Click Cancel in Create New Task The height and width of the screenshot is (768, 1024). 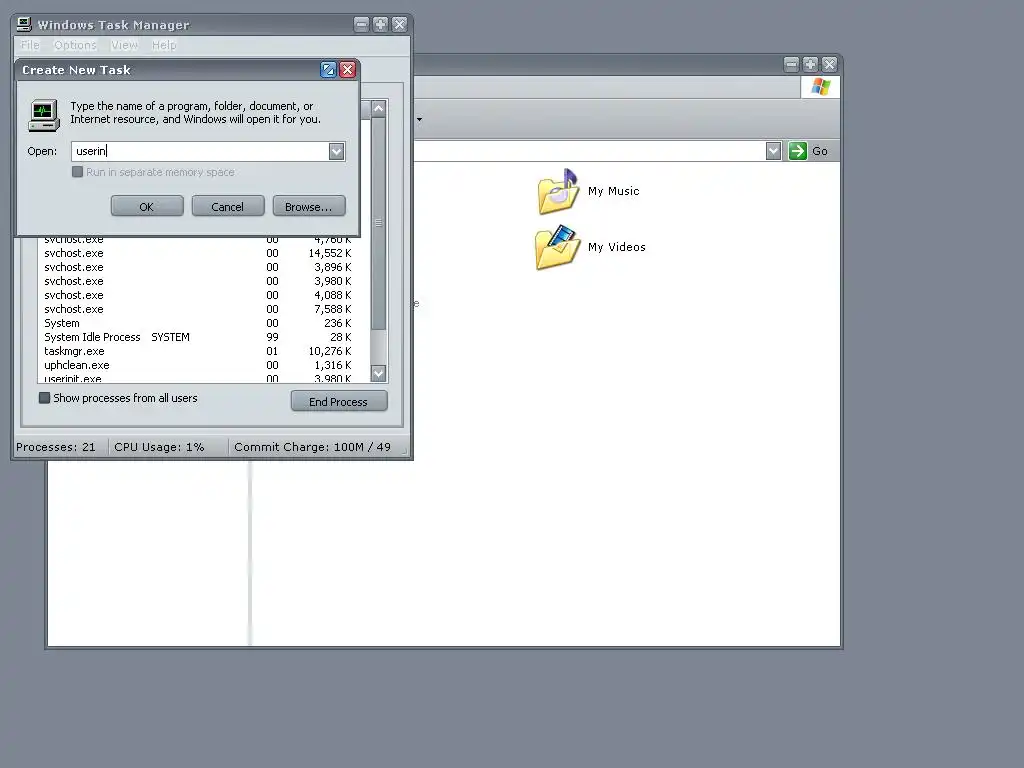228,206
